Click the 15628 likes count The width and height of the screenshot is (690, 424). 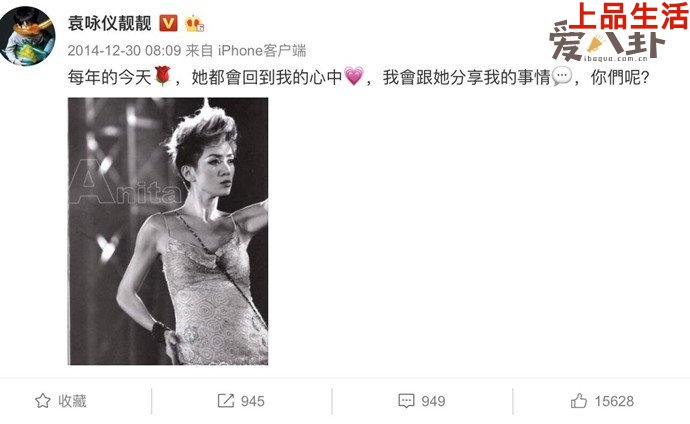(614, 401)
